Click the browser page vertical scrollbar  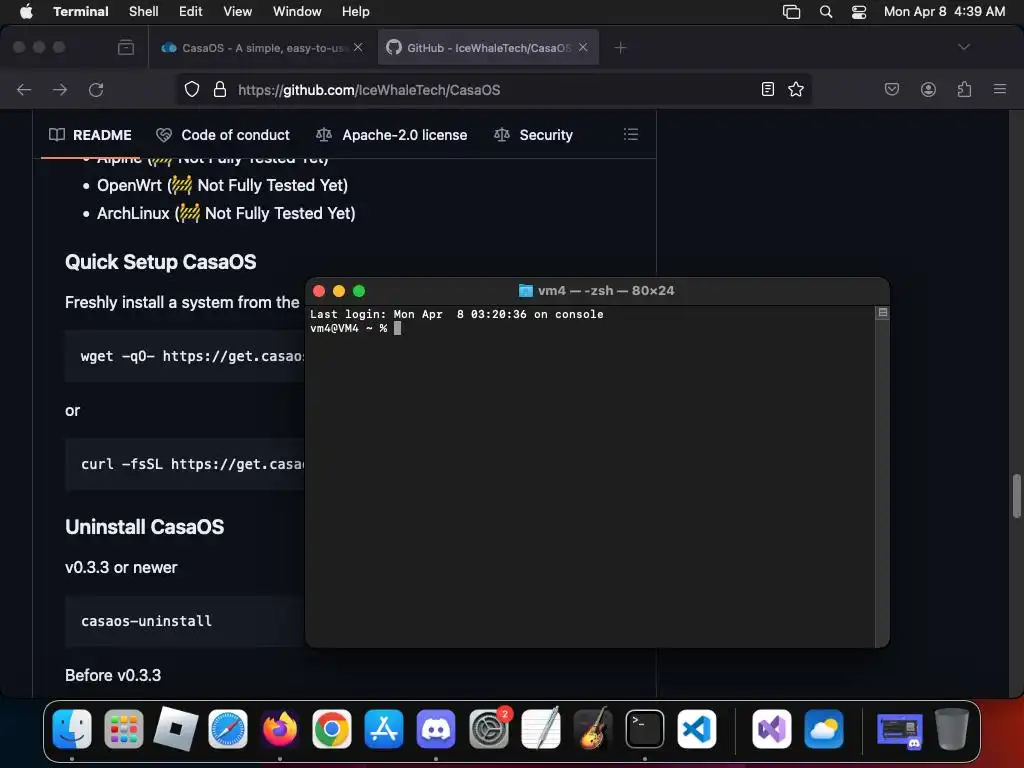coord(1017,496)
